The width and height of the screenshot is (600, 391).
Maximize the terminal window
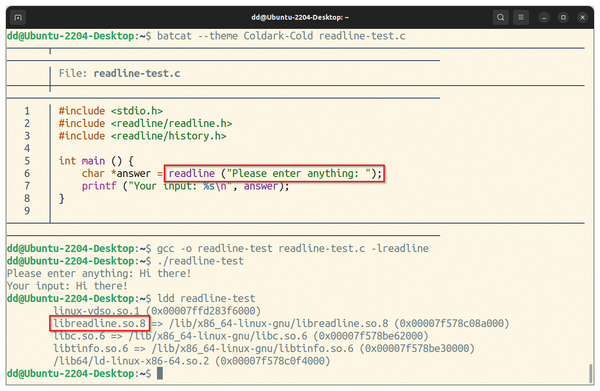pyautogui.click(x=563, y=18)
